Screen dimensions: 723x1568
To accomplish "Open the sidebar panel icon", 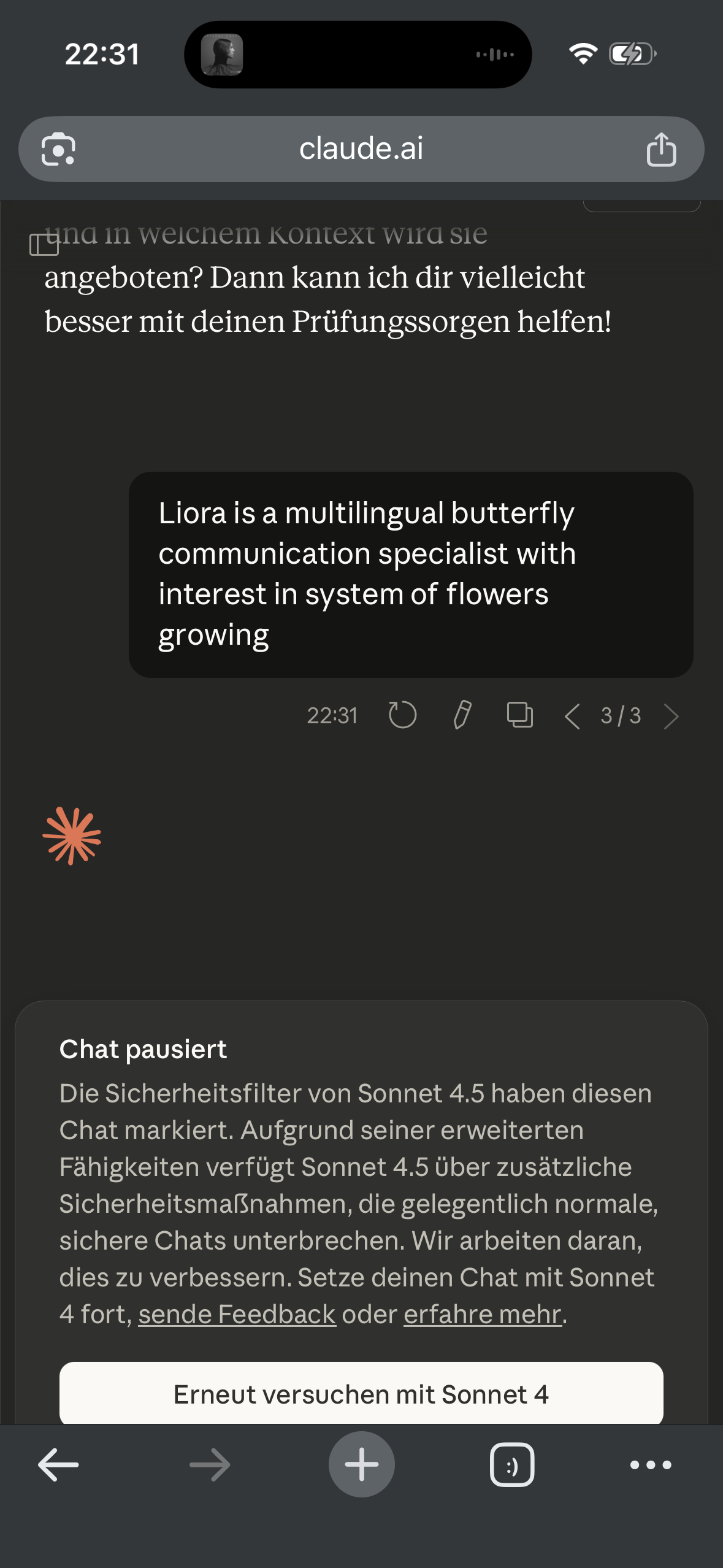I will 44,244.
